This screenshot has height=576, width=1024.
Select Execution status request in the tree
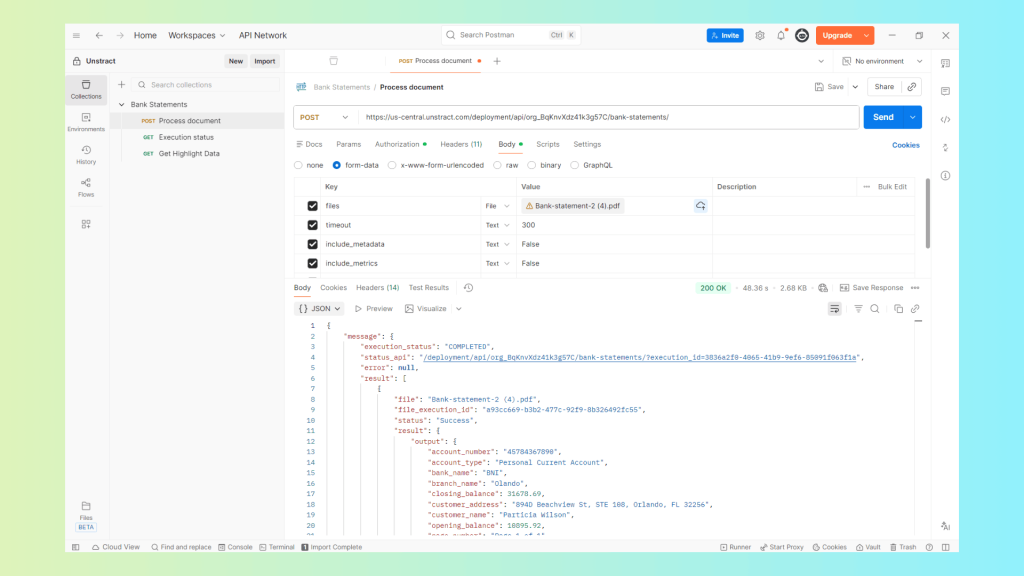click(186, 137)
